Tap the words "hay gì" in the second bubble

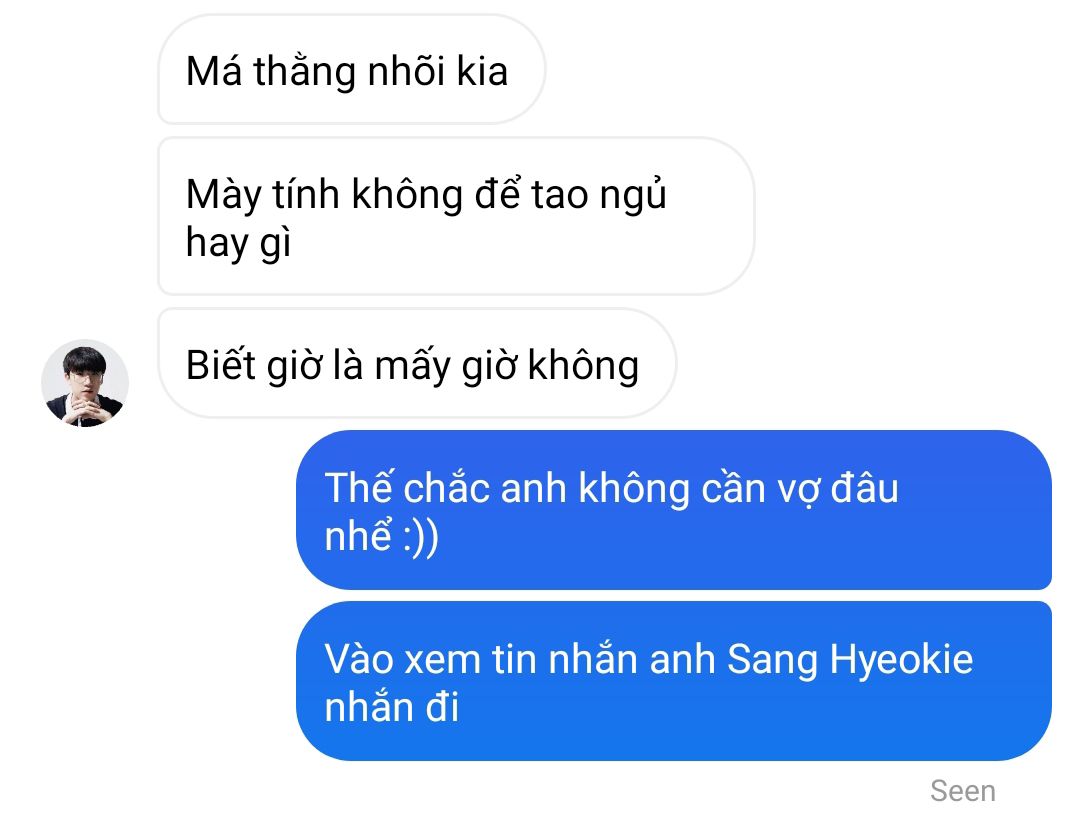(238, 243)
